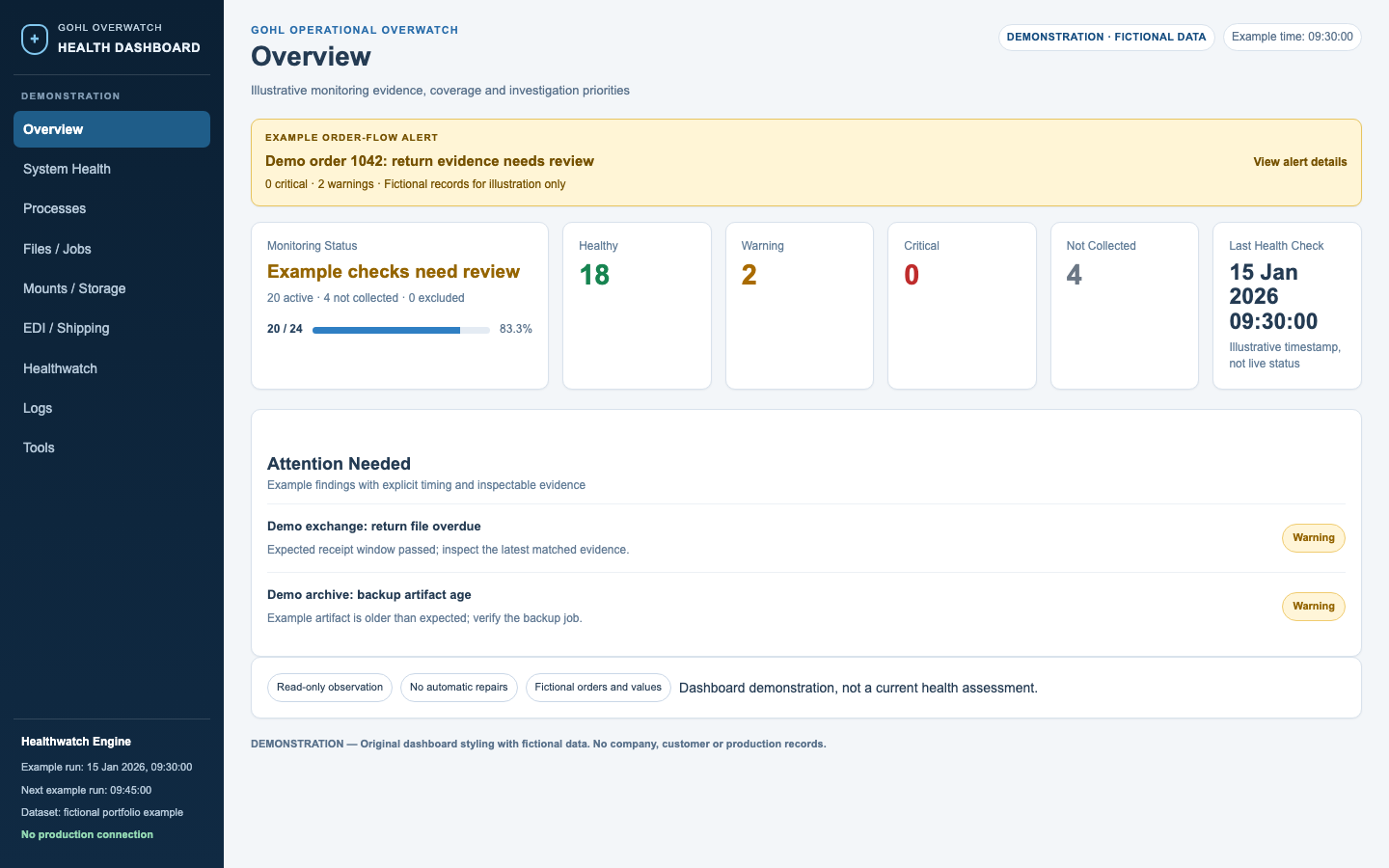
Task: Click 'No production connection' status text
Action: 88,835
